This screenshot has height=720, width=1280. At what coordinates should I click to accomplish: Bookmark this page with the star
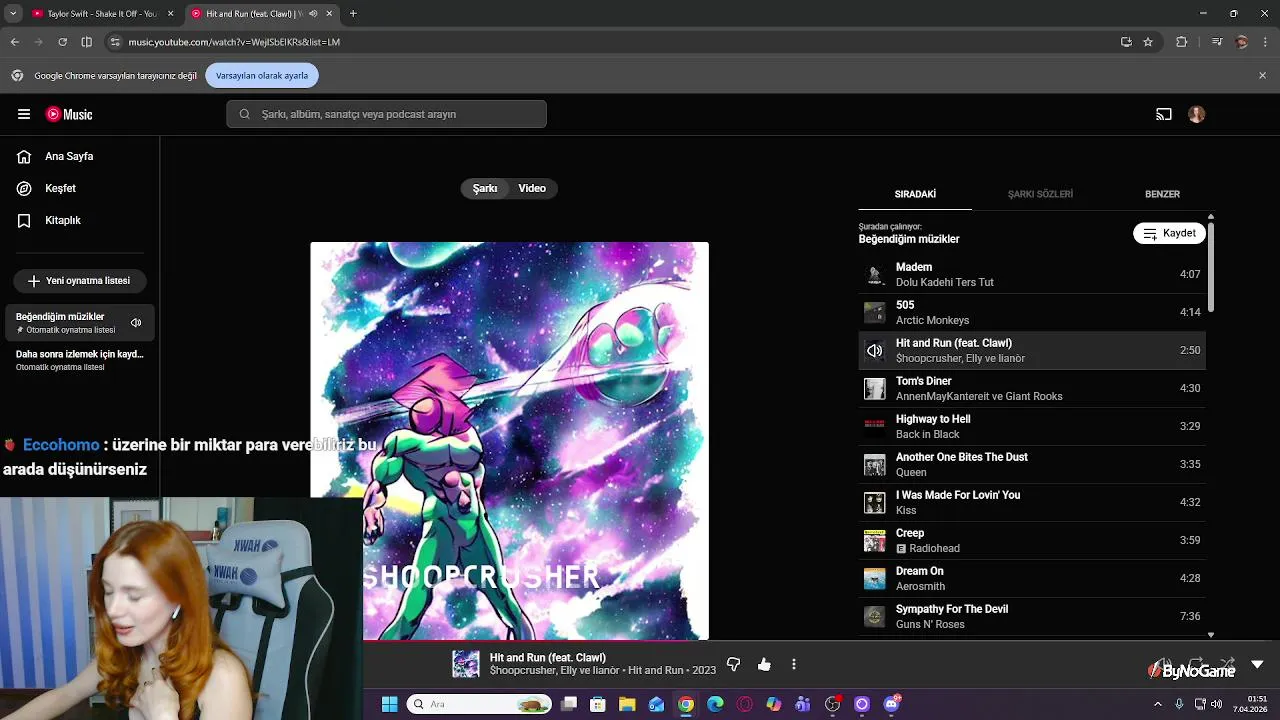coord(1148,42)
